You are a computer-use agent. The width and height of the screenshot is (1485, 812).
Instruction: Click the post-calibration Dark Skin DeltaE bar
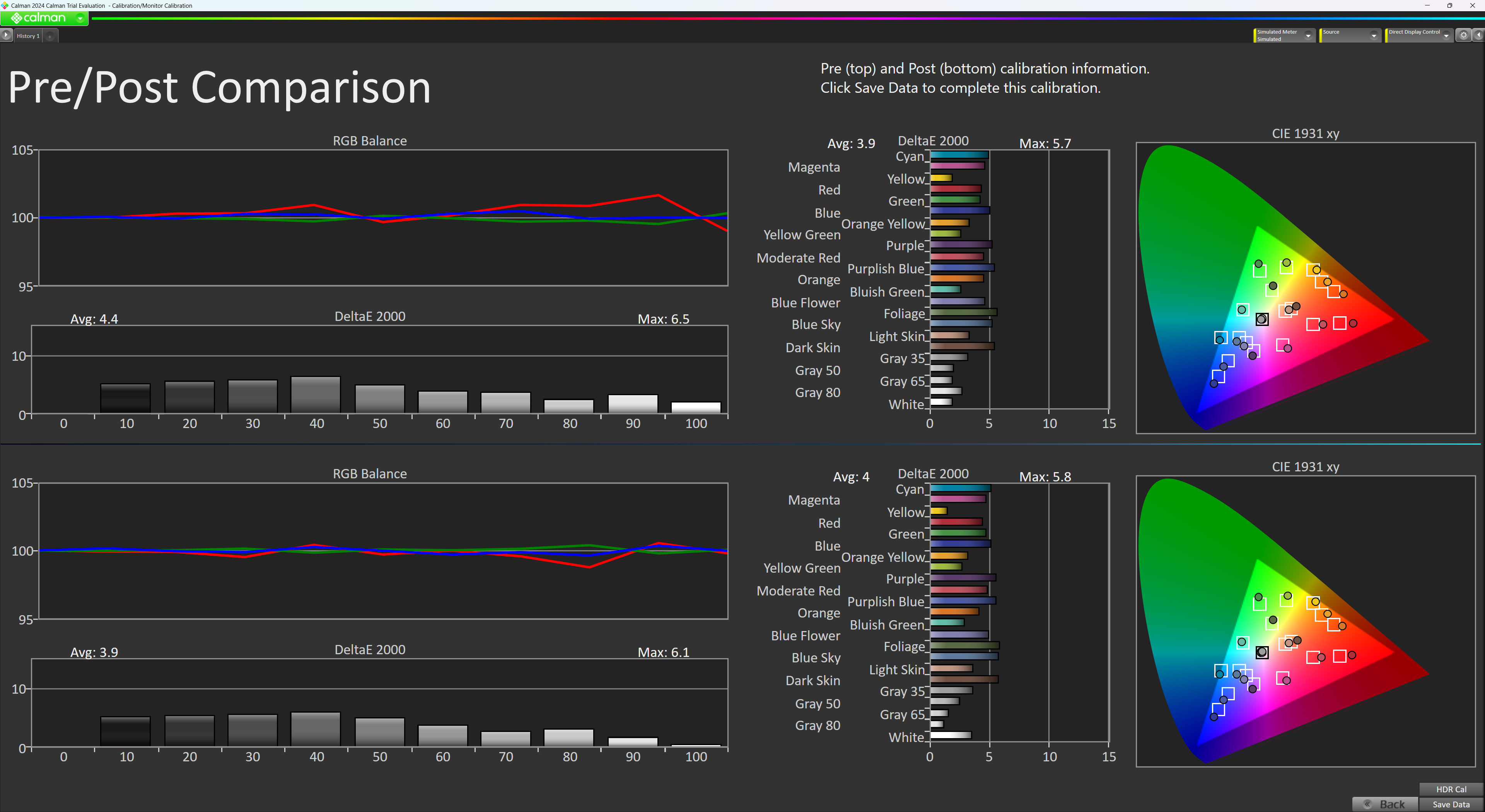point(964,679)
